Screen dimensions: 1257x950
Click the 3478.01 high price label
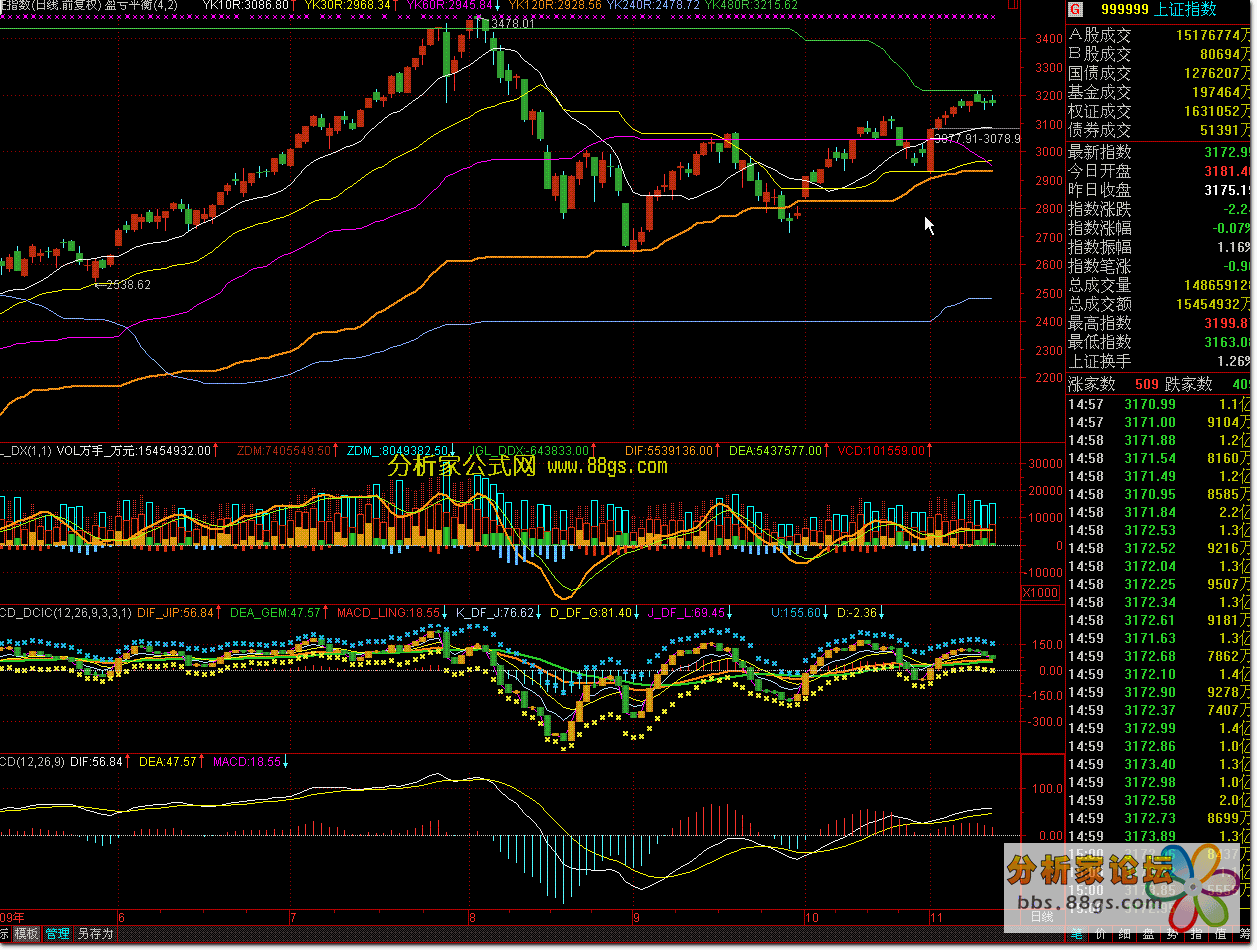click(514, 23)
